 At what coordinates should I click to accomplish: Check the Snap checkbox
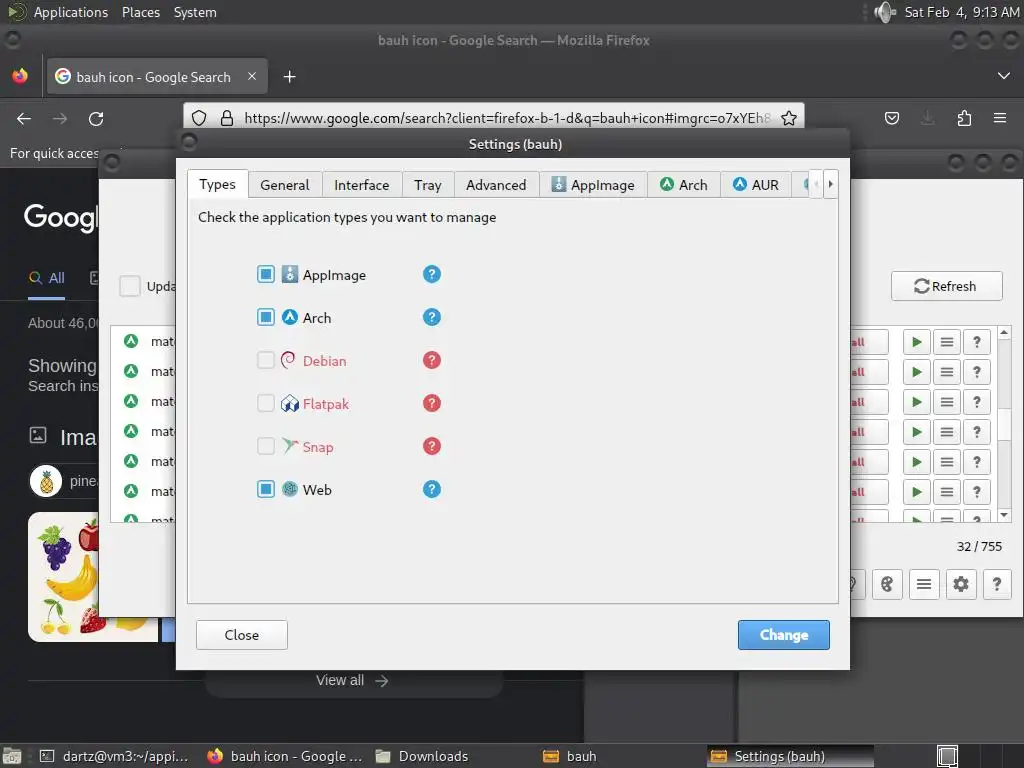pos(266,446)
